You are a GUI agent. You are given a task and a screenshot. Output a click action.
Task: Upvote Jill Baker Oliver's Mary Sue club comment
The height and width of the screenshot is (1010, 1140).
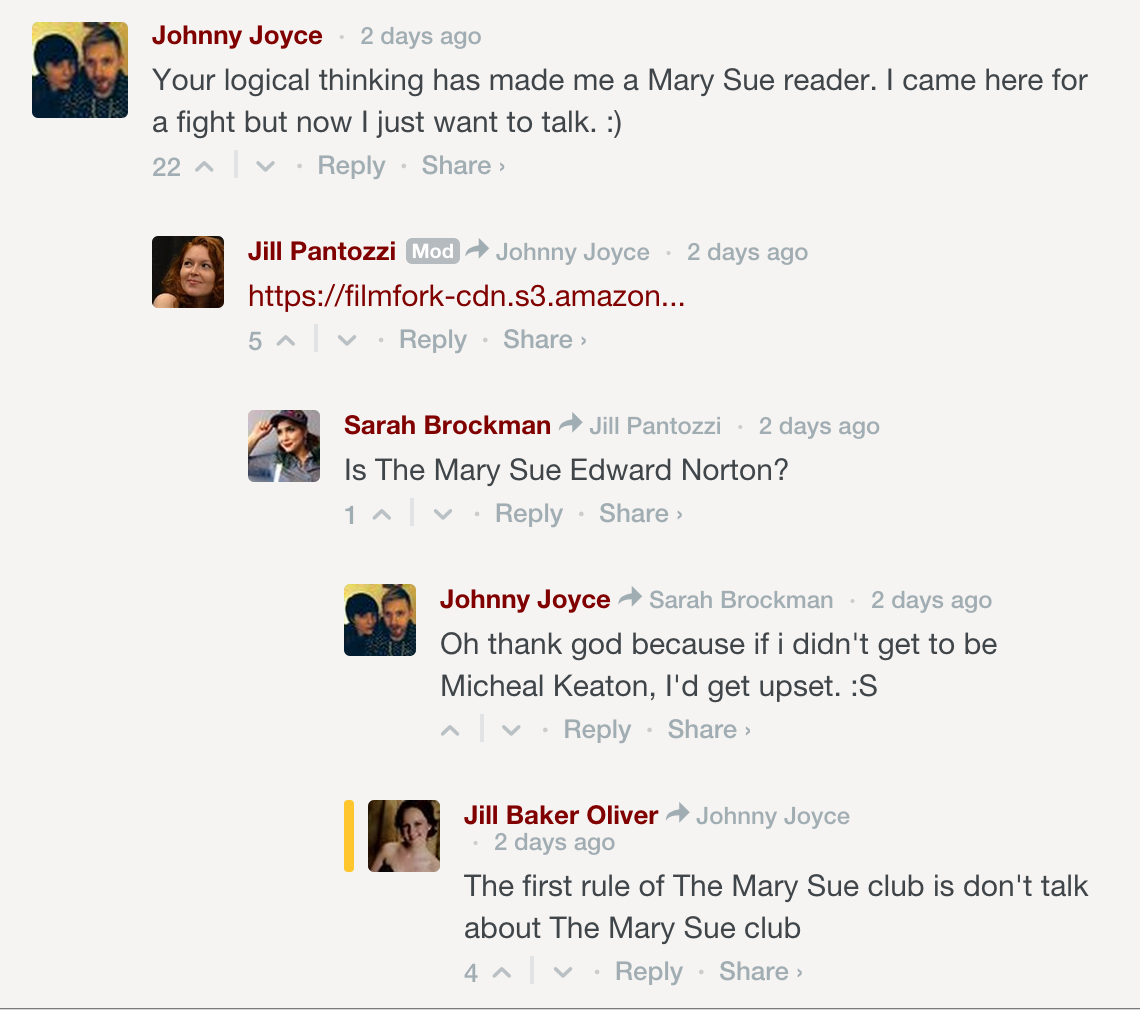coord(502,972)
